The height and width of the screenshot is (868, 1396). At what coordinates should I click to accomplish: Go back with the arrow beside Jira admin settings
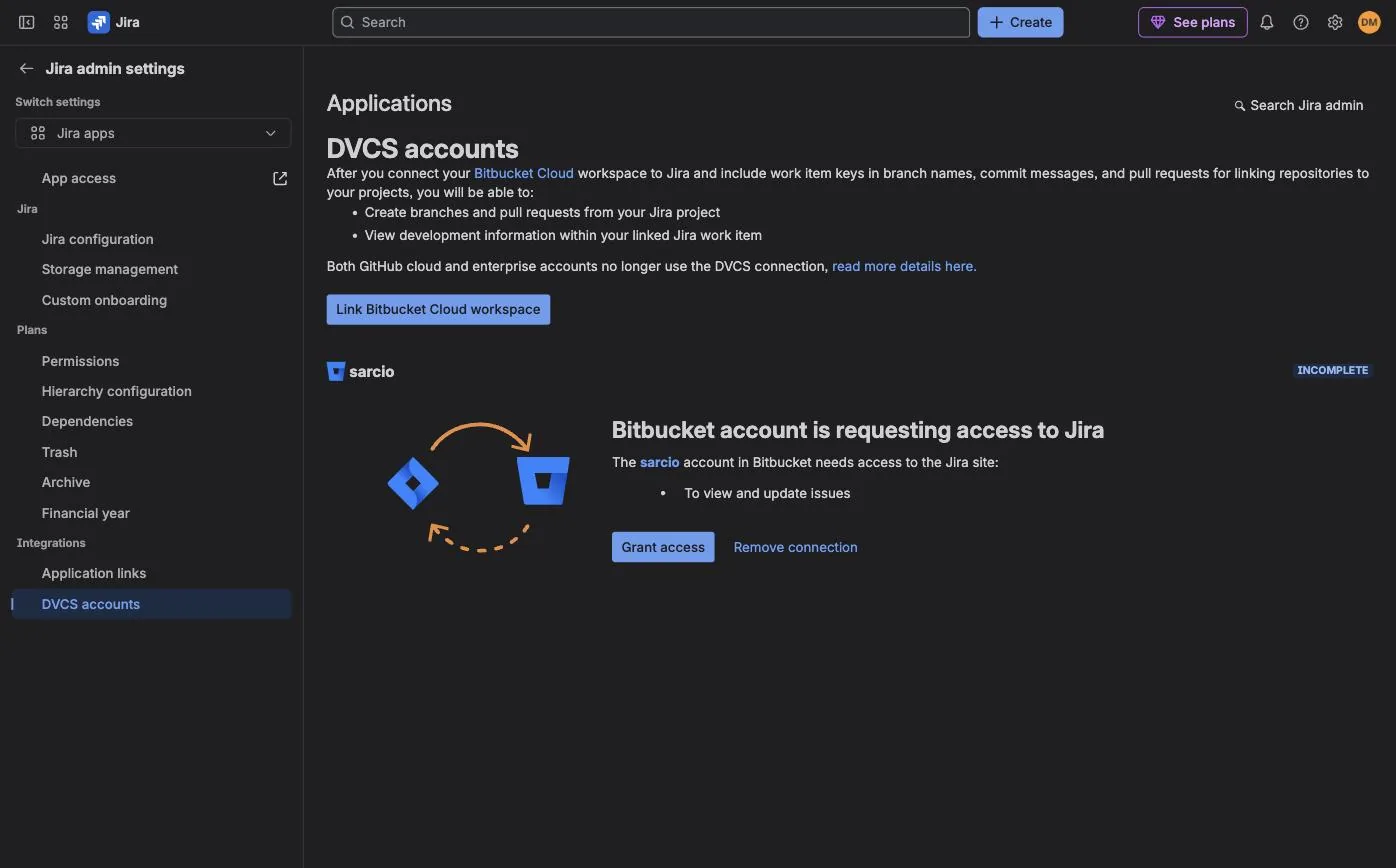pyautogui.click(x=27, y=69)
